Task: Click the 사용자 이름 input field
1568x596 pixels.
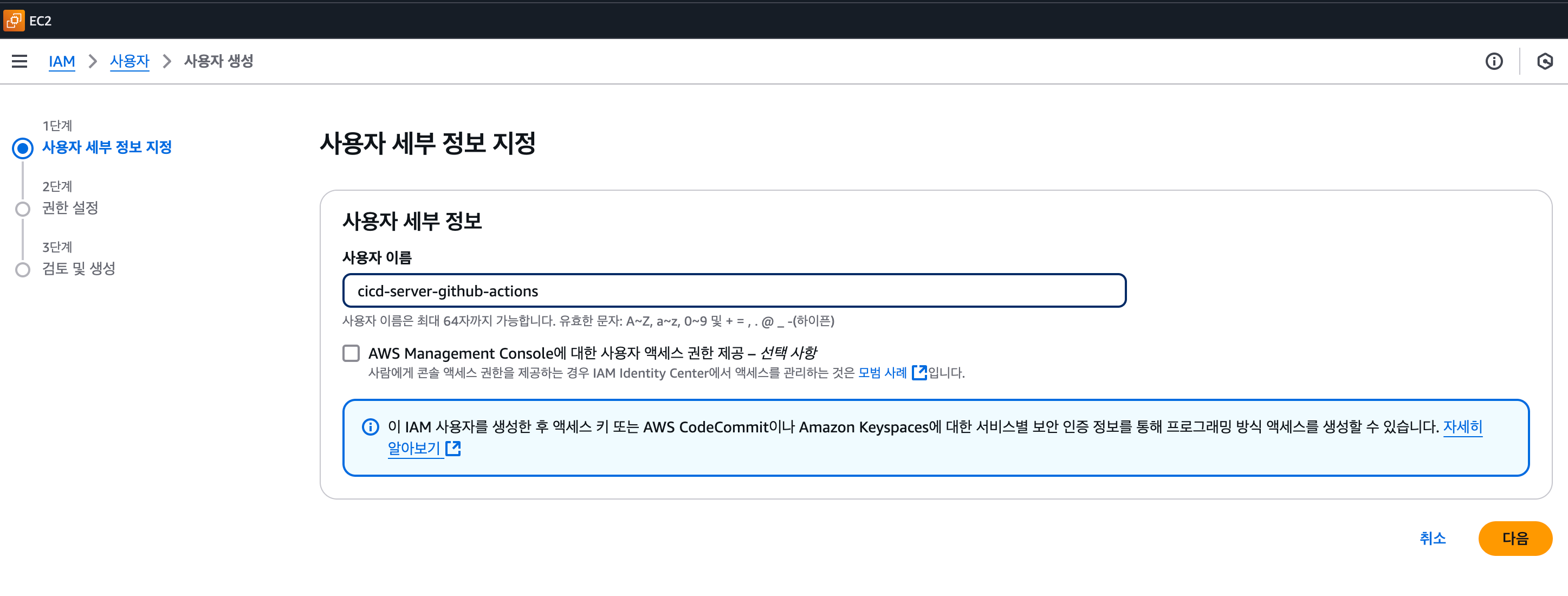Action: click(734, 291)
